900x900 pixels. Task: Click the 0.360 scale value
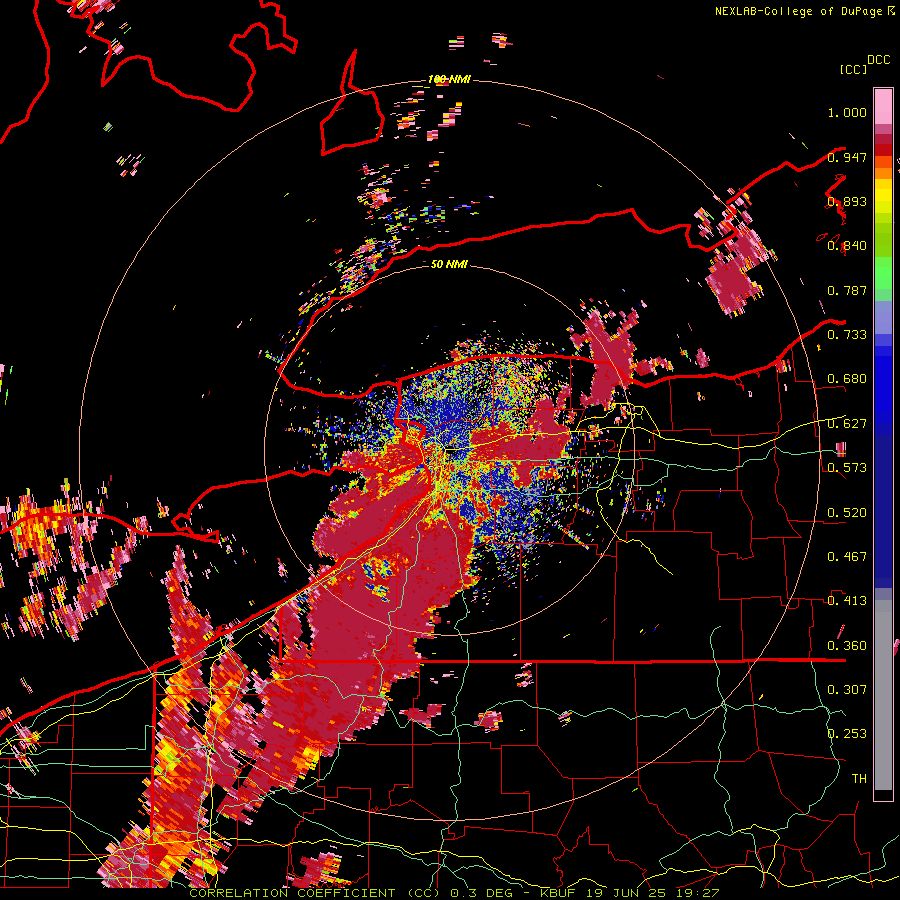coord(847,645)
